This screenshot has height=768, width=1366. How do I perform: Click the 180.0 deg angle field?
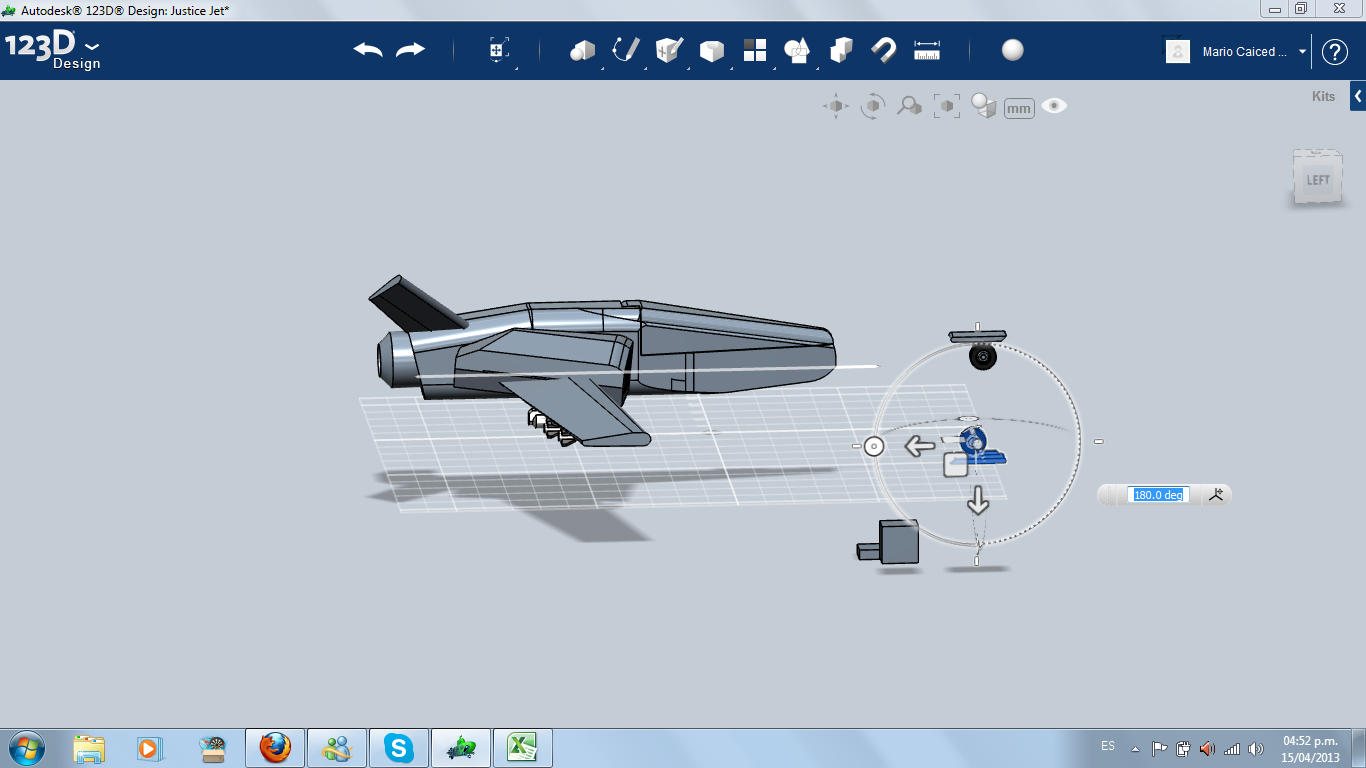(1158, 495)
